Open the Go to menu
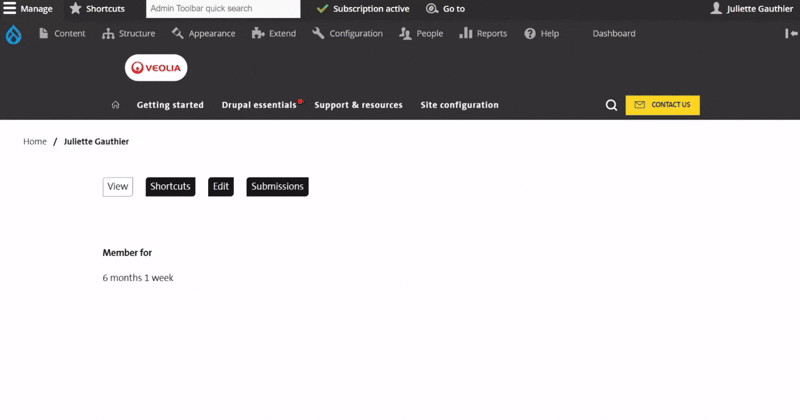The width and height of the screenshot is (800, 420). pos(445,9)
